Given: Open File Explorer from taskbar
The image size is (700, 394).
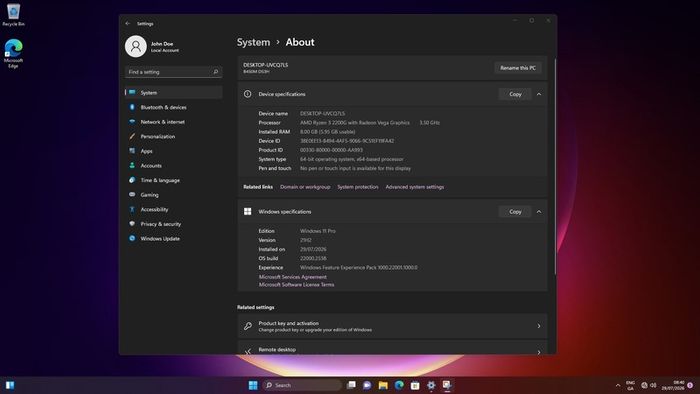Looking at the screenshot, I should (383, 385).
